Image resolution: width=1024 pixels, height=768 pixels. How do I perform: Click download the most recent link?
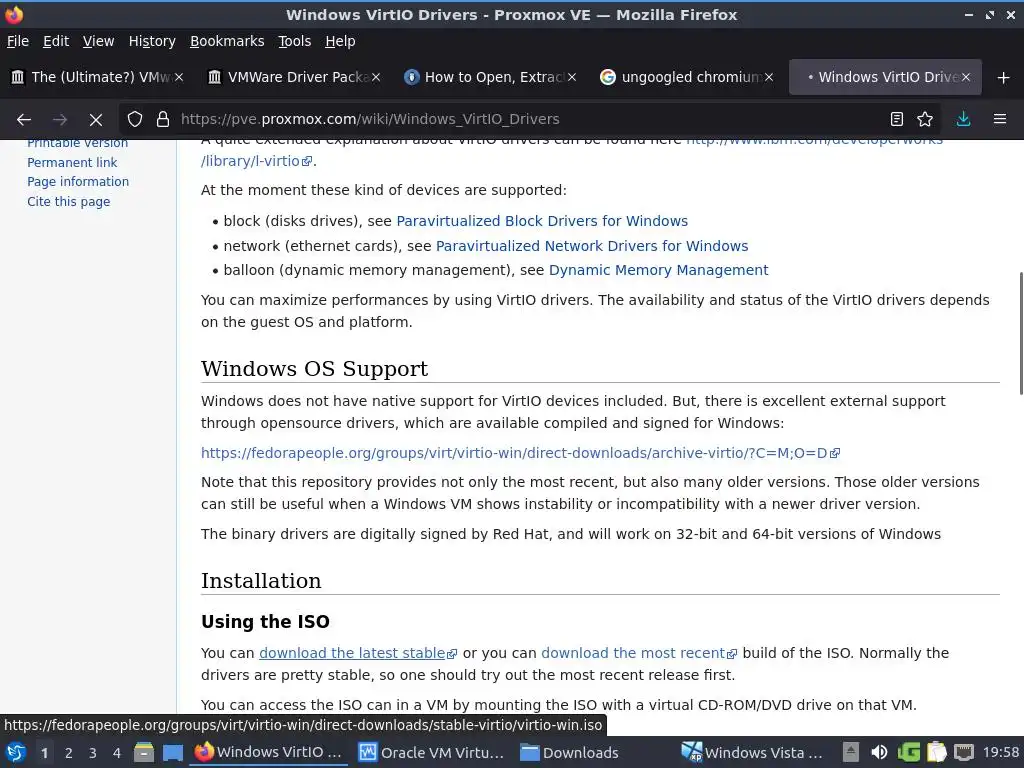tap(639, 653)
